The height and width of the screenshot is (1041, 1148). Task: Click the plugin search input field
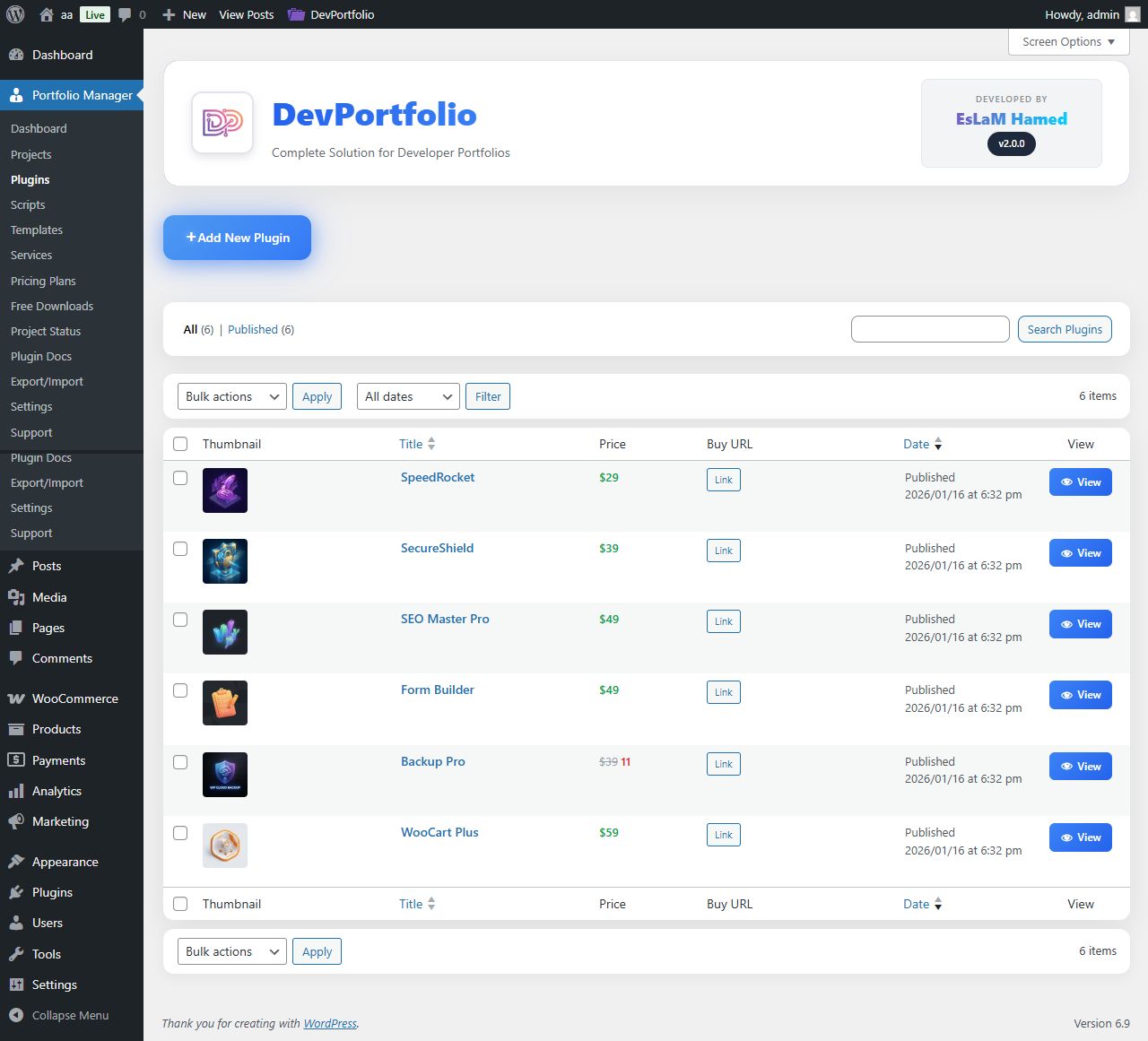(x=930, y=329)
